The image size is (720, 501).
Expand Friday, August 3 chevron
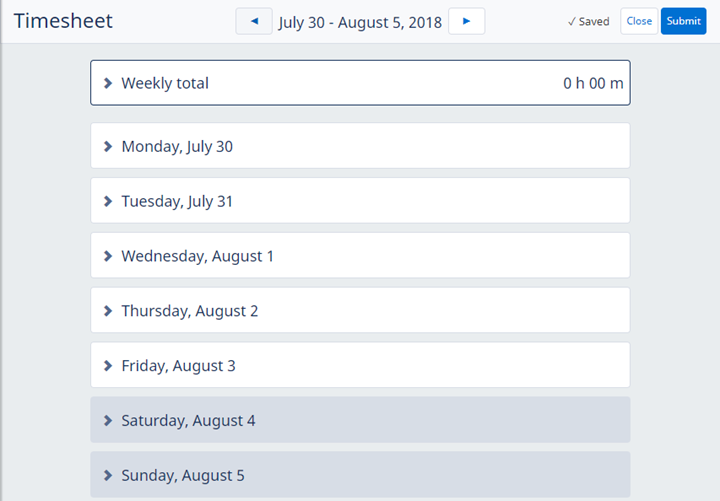click(108, 366)
